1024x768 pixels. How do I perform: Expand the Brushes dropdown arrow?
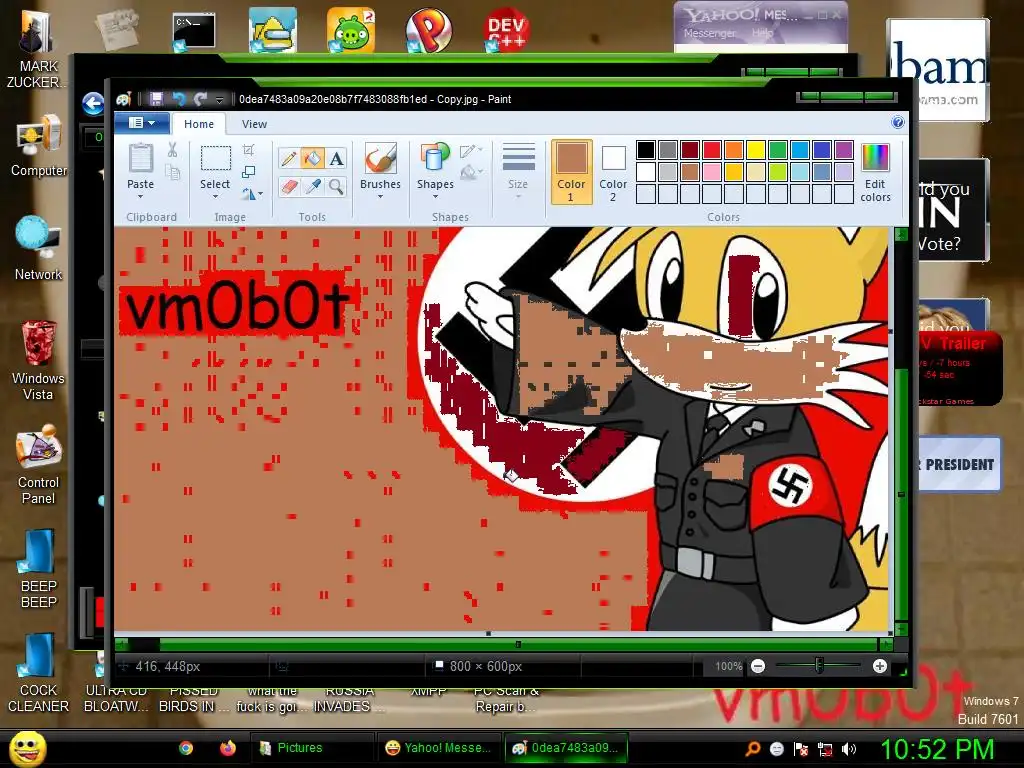380,196
